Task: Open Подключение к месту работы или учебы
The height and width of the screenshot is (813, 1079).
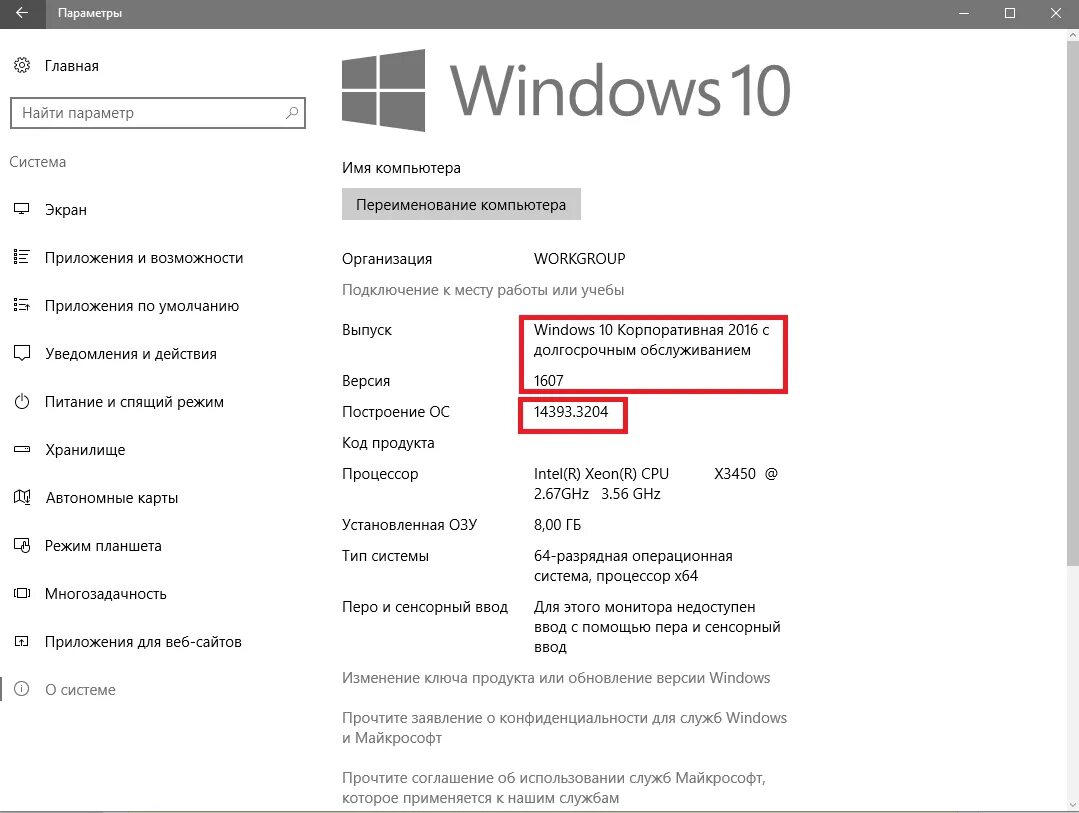Action: pos(483,290)
